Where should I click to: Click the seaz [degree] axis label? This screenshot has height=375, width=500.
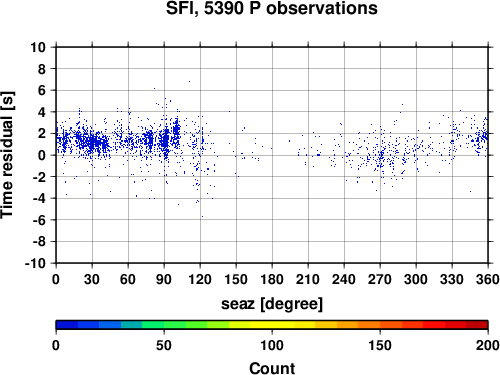pyautogui.click(x=272, y=304)
